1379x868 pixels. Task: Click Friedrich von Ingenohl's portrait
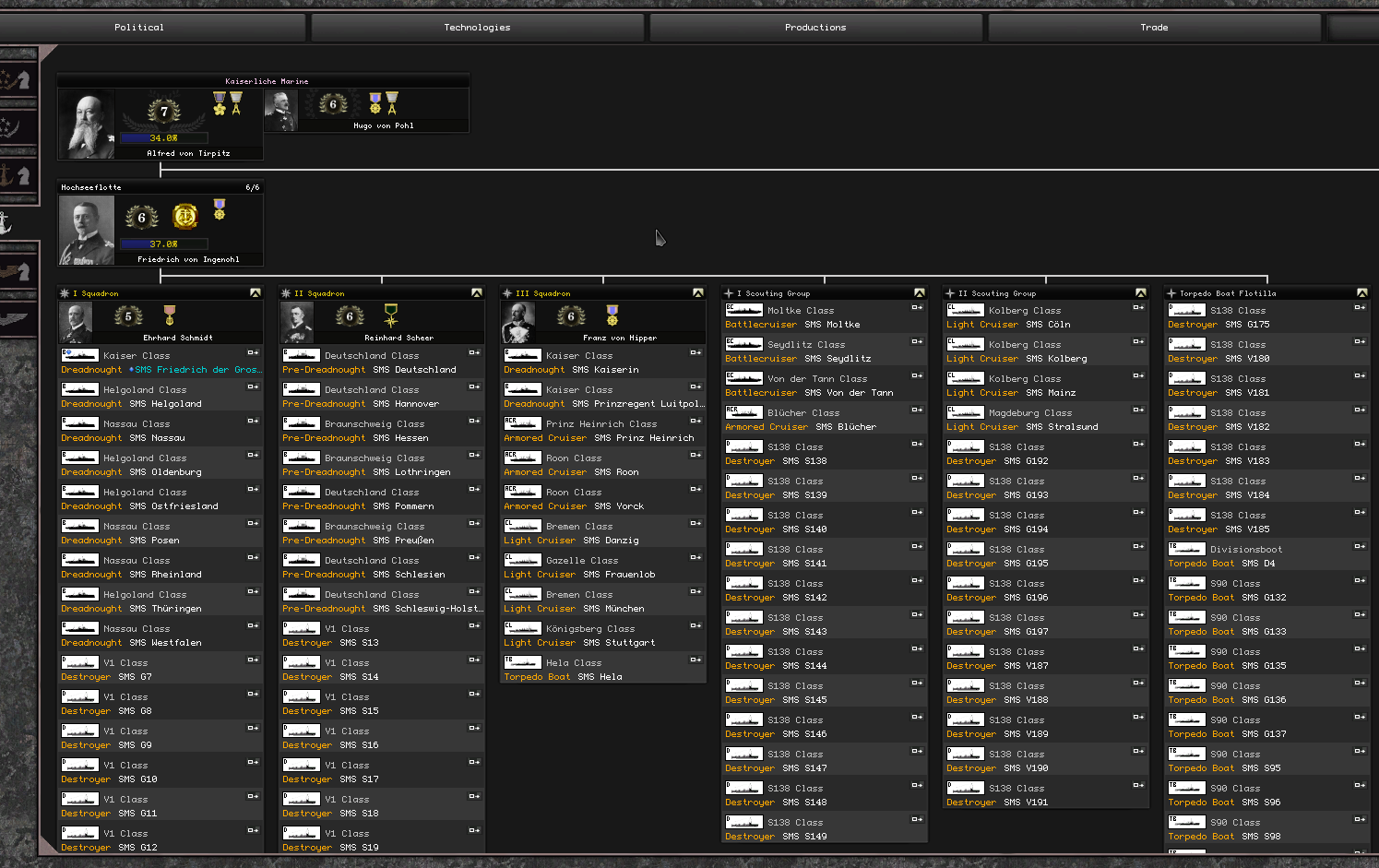(87, 231)
